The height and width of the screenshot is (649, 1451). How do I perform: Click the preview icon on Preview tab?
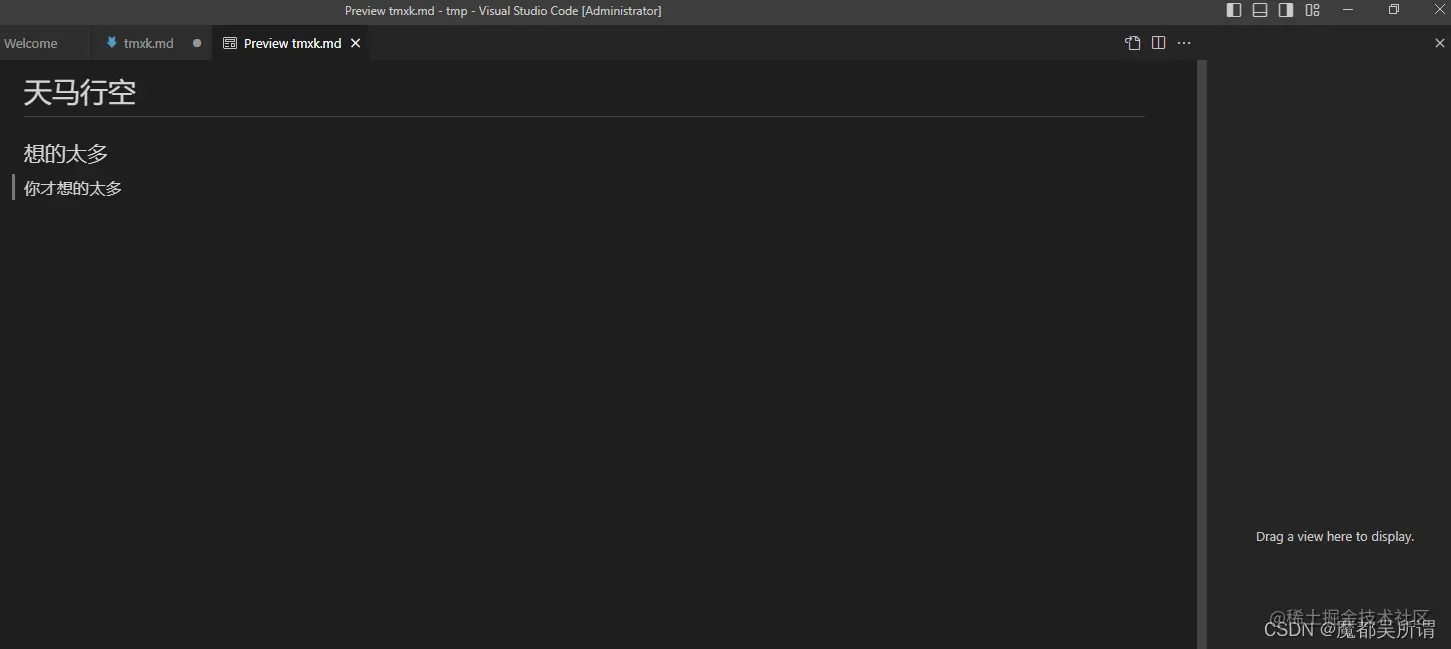coord(230,43)
